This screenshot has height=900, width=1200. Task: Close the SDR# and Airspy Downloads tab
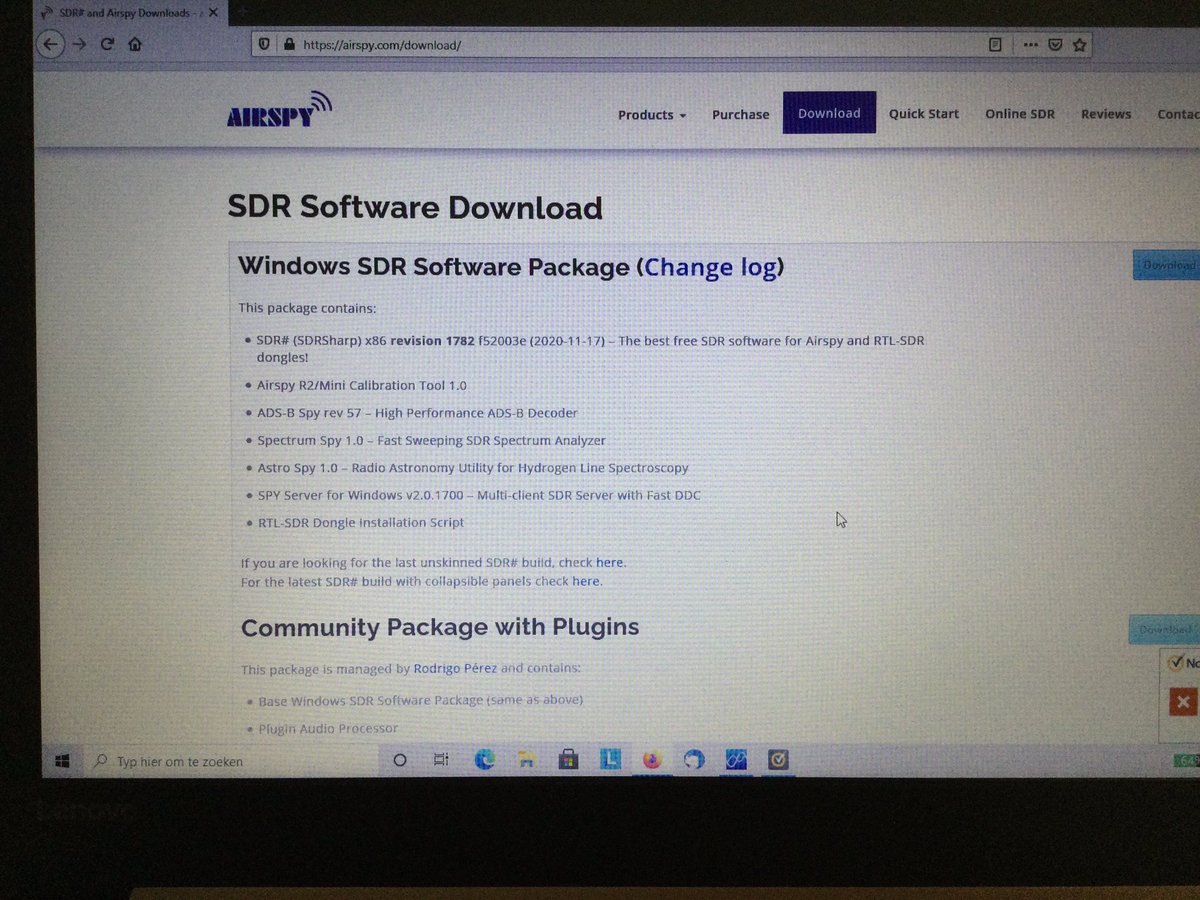click(213, 13)
